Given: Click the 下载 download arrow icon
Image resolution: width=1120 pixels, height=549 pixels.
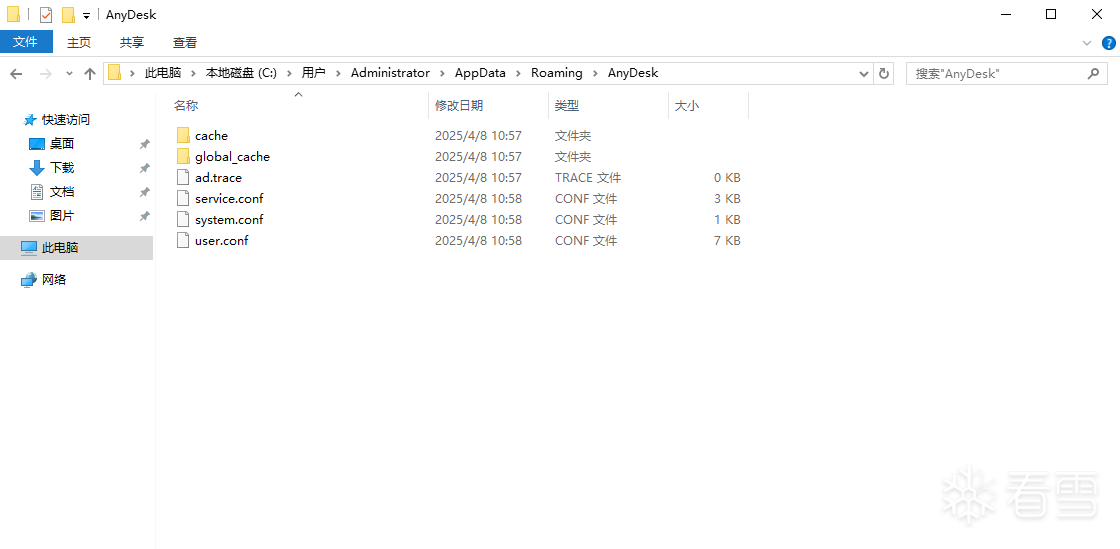Looking at the screenshot, I should 36,168.
